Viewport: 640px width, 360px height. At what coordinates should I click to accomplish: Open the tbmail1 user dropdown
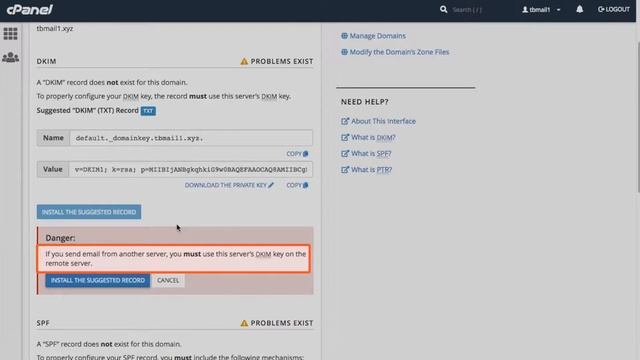541,9
